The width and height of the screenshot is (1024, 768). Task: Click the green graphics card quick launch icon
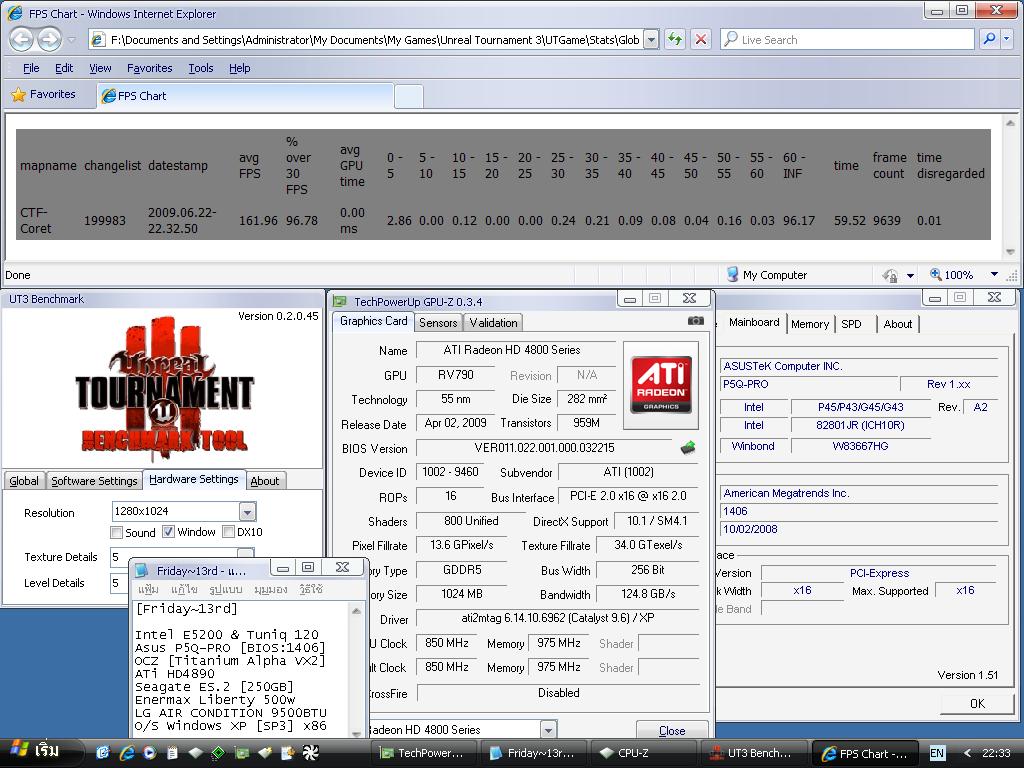(x=242, y=753)
